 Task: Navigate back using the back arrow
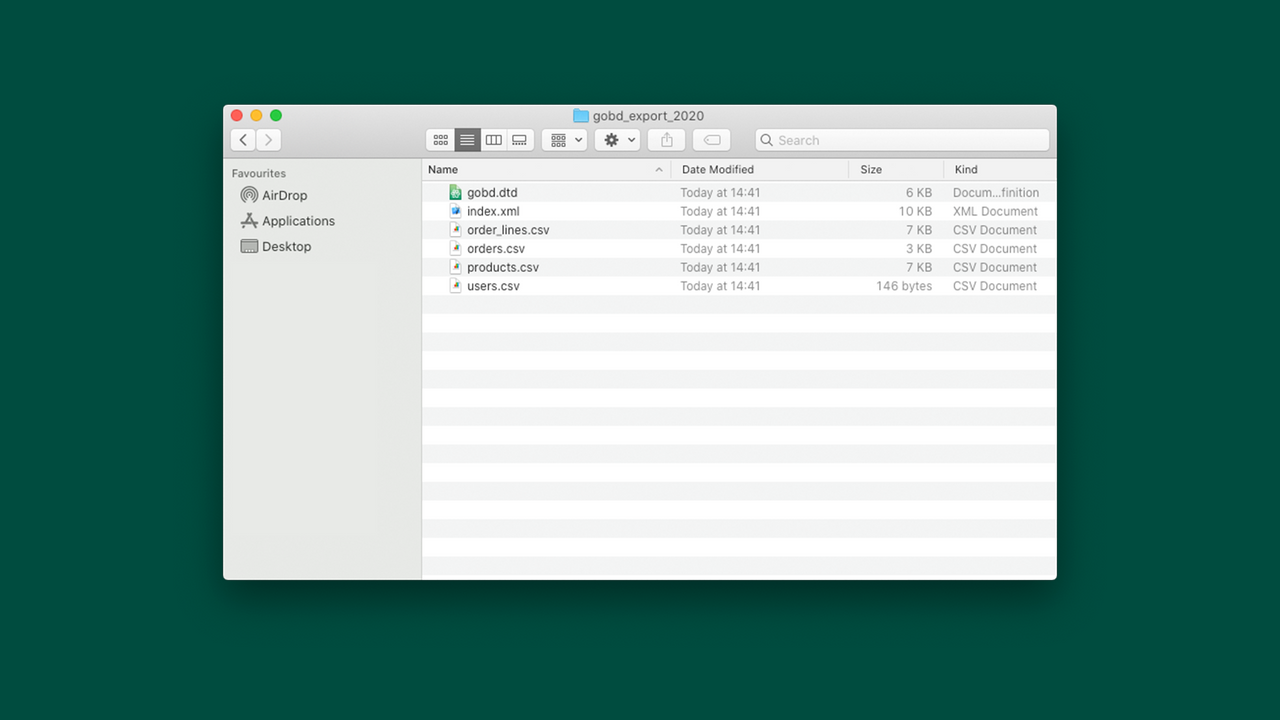(x=243, y=139)
